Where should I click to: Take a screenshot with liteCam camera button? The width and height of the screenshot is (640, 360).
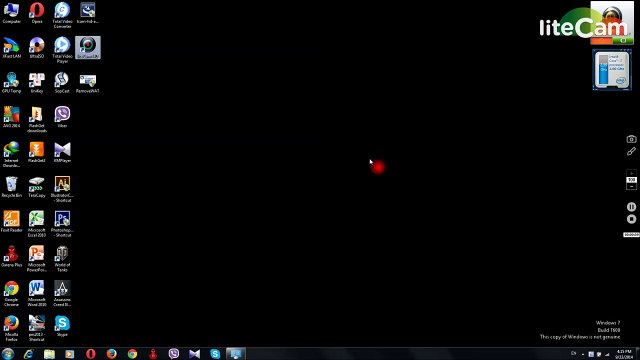(x=631, y=139)
